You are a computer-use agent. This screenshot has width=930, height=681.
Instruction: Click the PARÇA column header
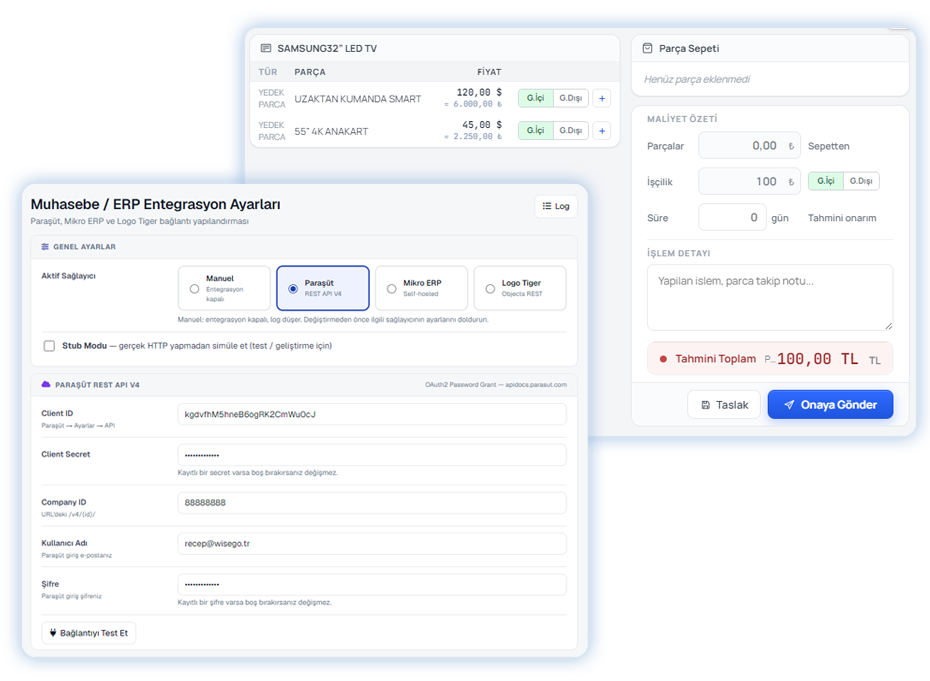pyautogui.click(x=310, y=72)
